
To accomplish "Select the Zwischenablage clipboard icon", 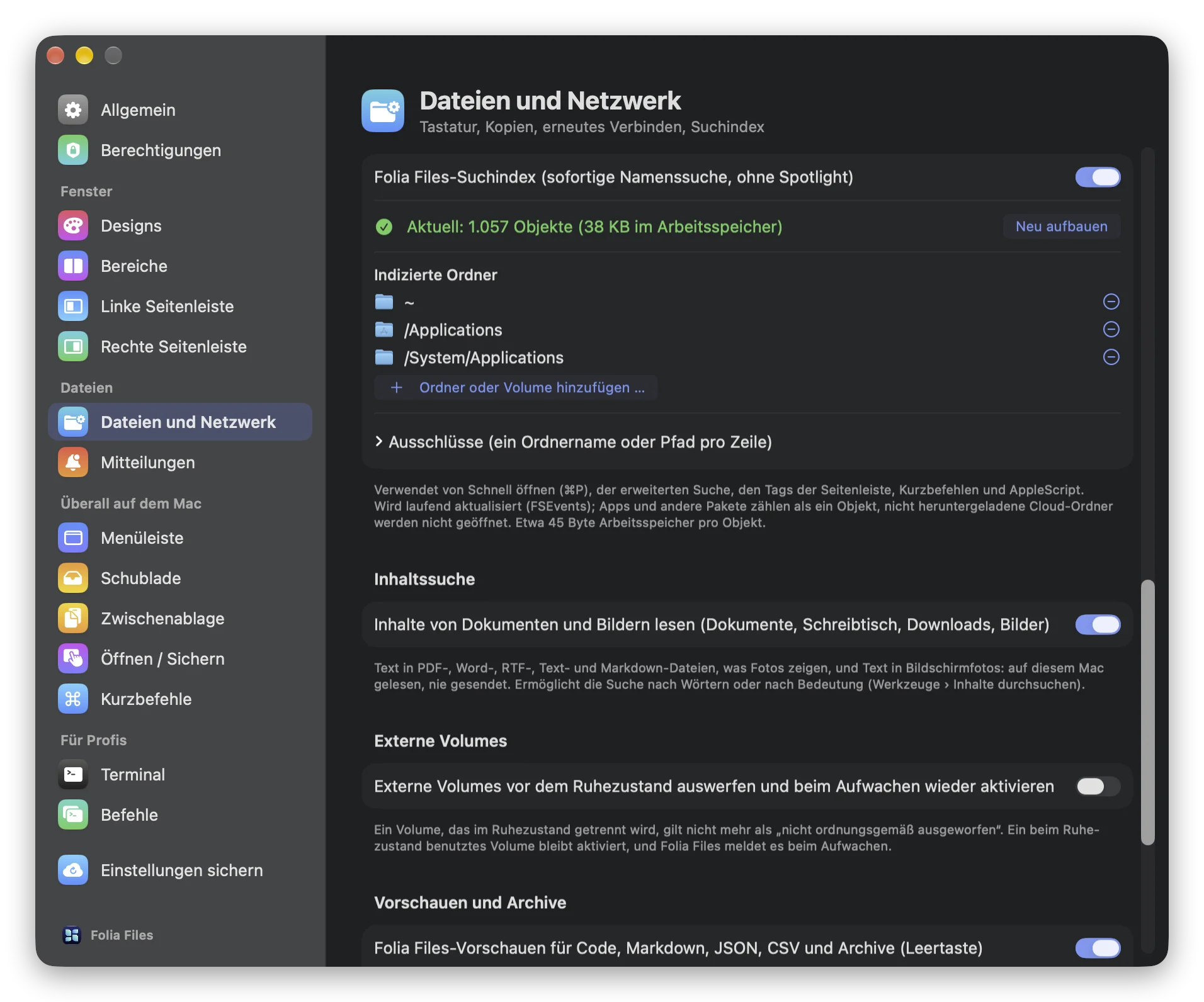I will (73, 619).
